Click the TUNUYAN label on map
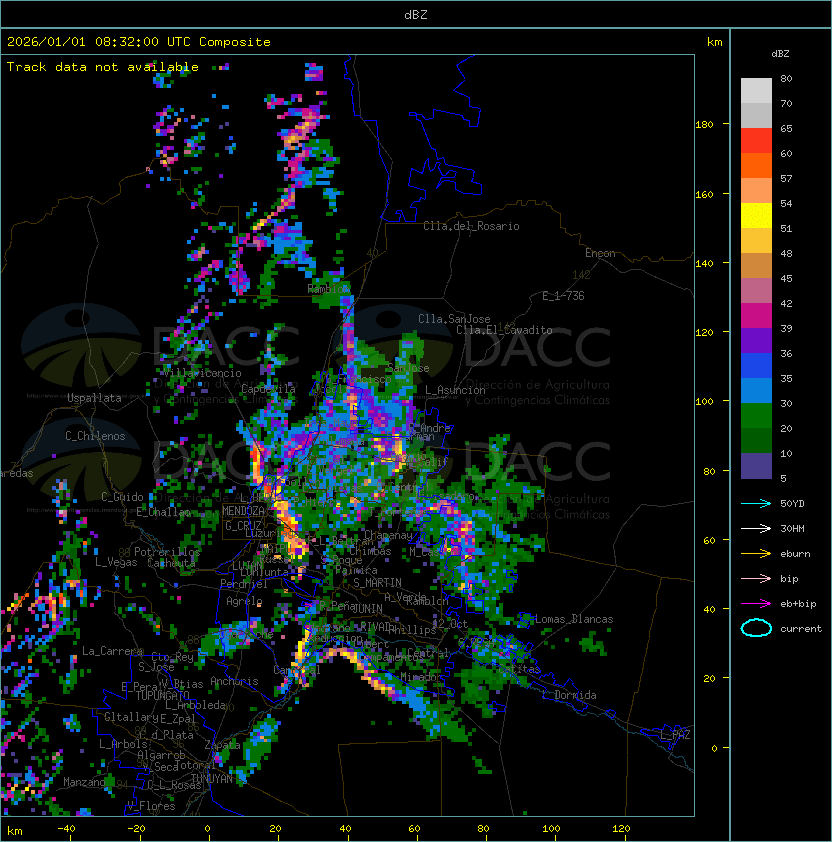 [x=212, y=779]
